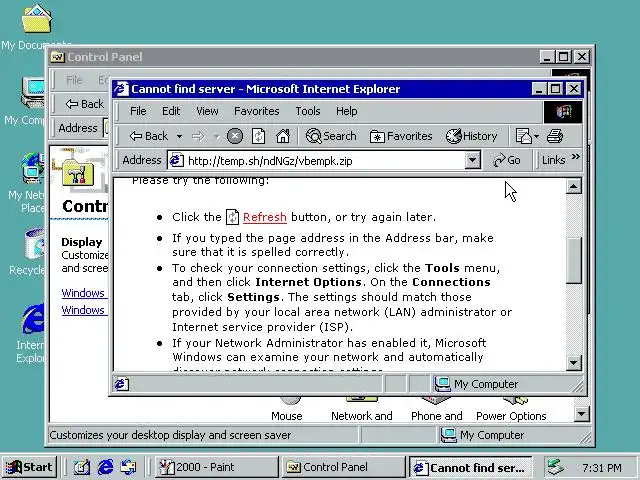
Task: Click Control Panel scrollbar down arrow
Action: coord(581,415)
